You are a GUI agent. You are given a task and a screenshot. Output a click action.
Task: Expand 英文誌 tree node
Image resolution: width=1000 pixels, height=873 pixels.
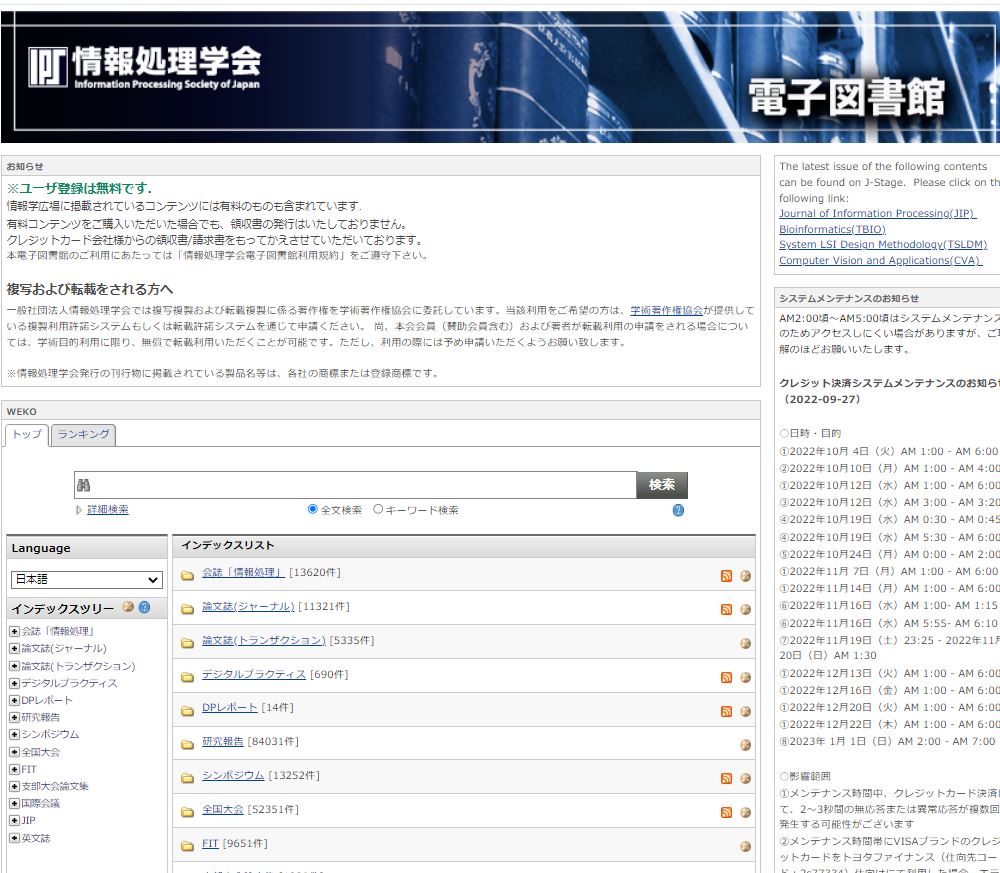point(14,838)
